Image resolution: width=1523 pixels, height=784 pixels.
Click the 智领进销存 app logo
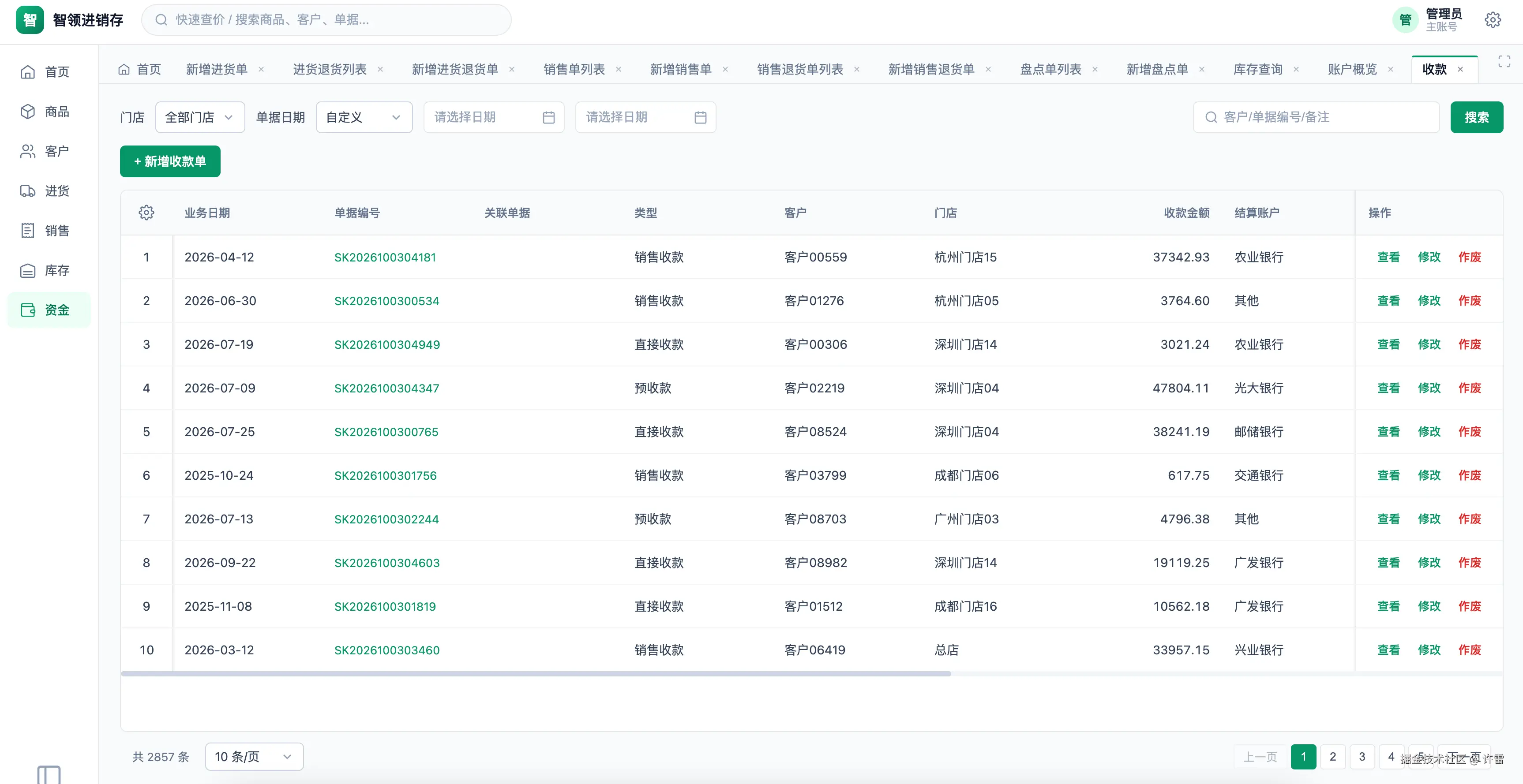(30, 20)
